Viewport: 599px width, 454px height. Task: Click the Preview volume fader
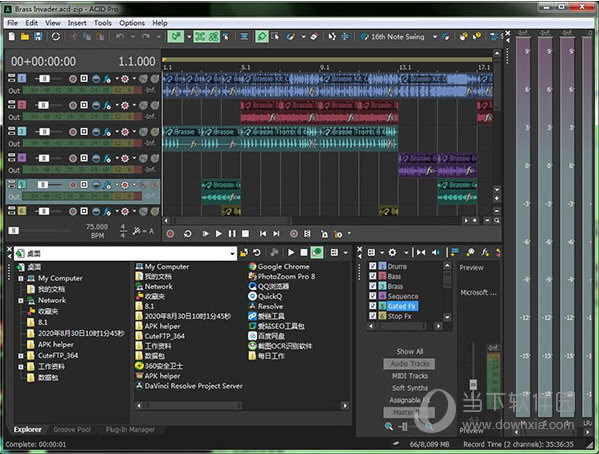(x=473, y=384)
